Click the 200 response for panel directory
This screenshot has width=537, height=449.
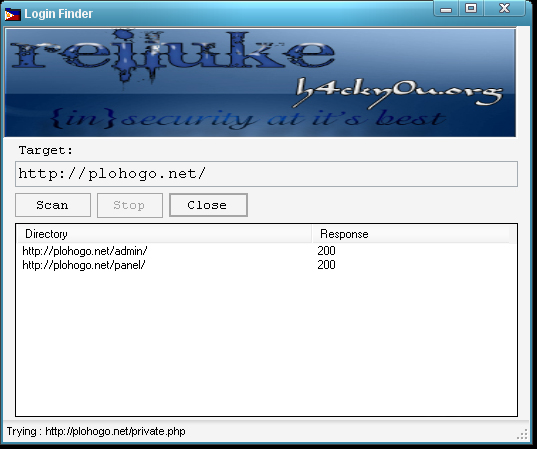[326, 265]
